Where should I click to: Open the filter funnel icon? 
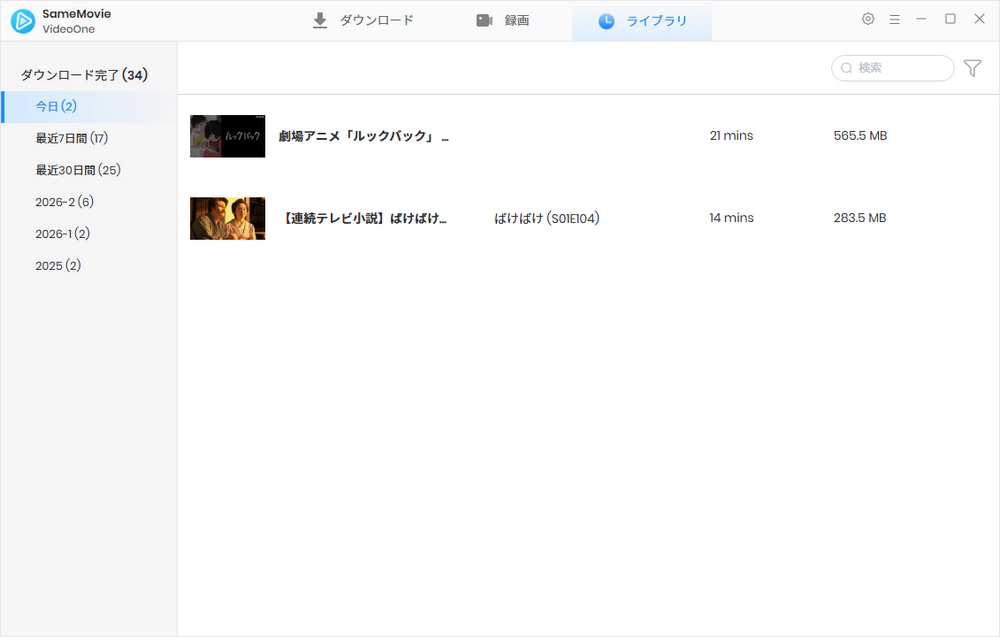[x=972, y=68]
